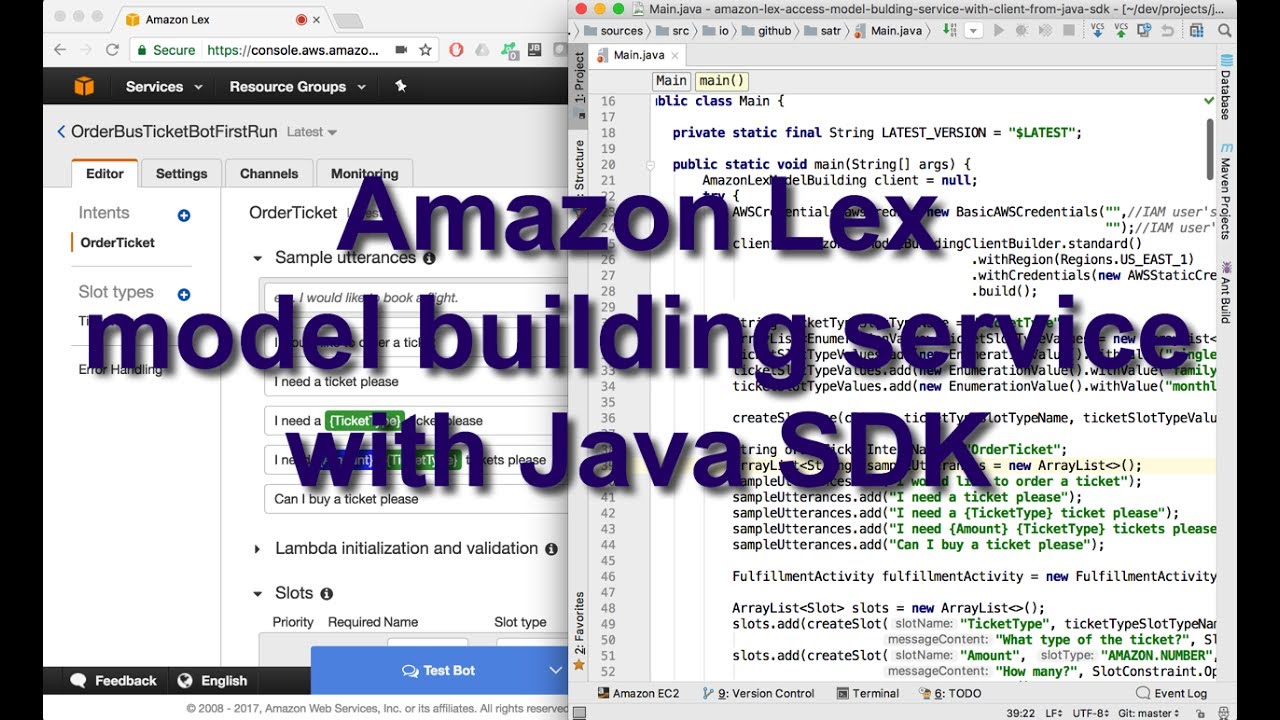Click the IntelliJ editor vertical scrollbar
The width and height of the screenshot is (1280, 720).
click(1210, 150)
